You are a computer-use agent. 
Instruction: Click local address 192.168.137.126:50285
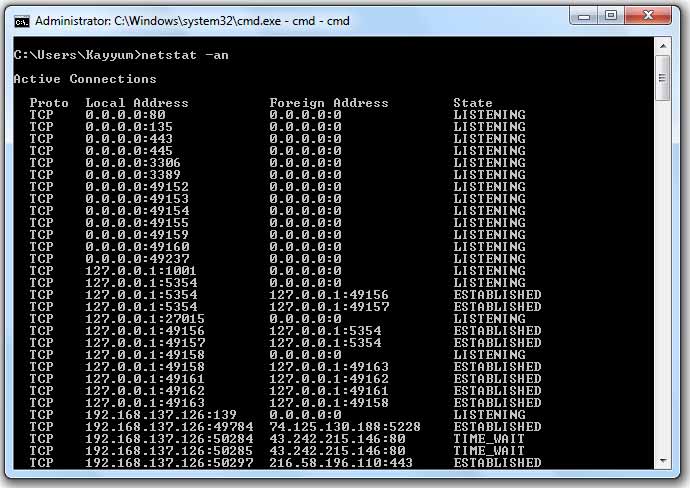pyautogui.click(x=169, y=451)
